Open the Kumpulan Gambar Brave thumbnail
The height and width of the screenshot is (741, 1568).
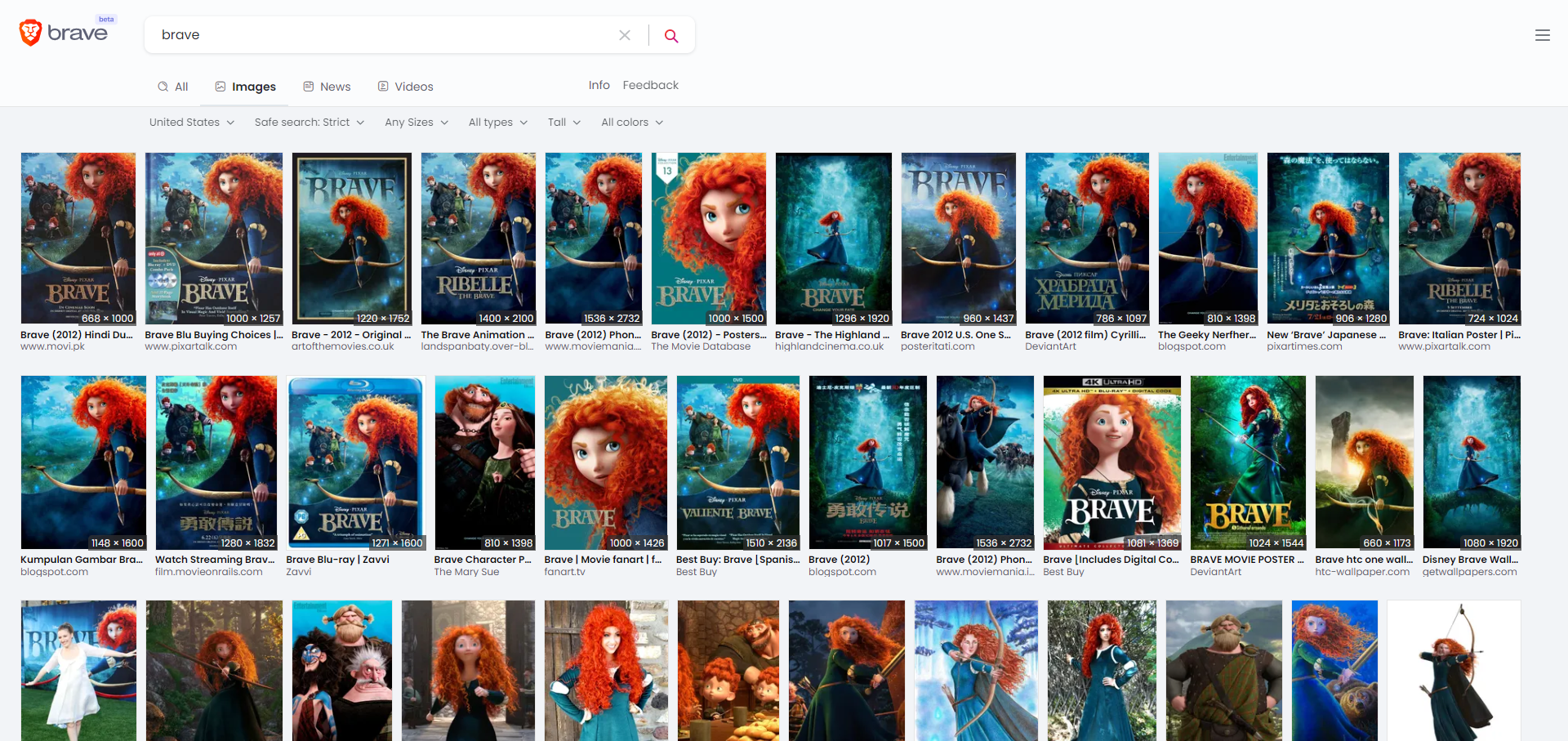point(83,462)
